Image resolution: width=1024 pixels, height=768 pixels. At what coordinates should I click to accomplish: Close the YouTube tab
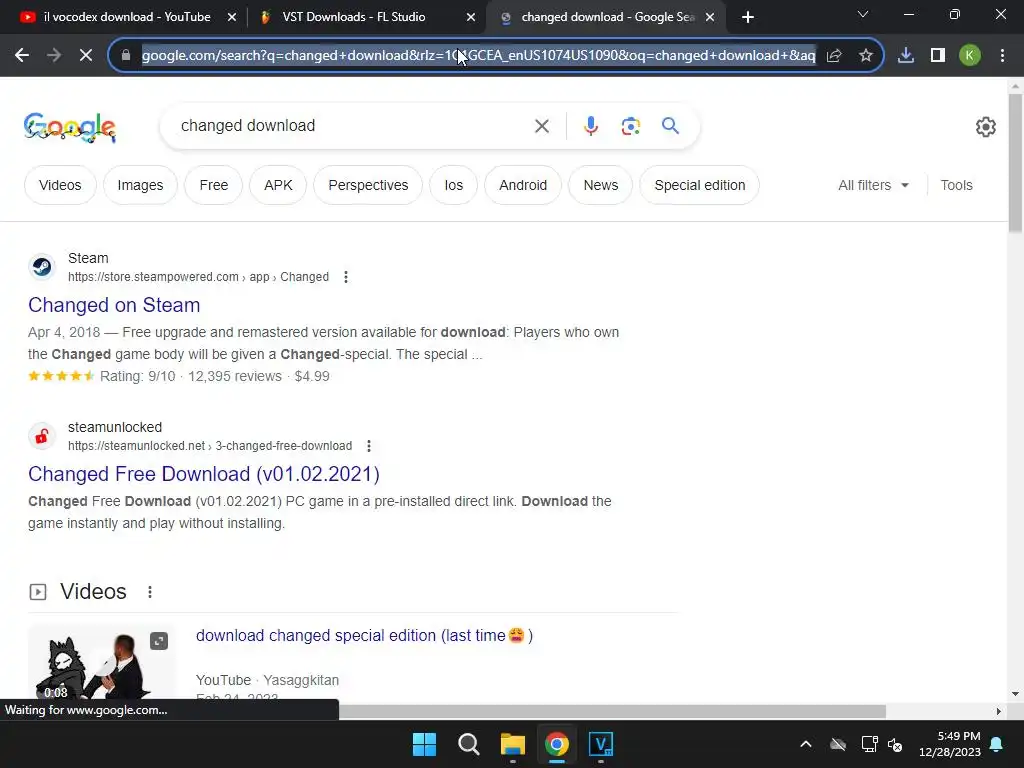click(x=232, y=18)
